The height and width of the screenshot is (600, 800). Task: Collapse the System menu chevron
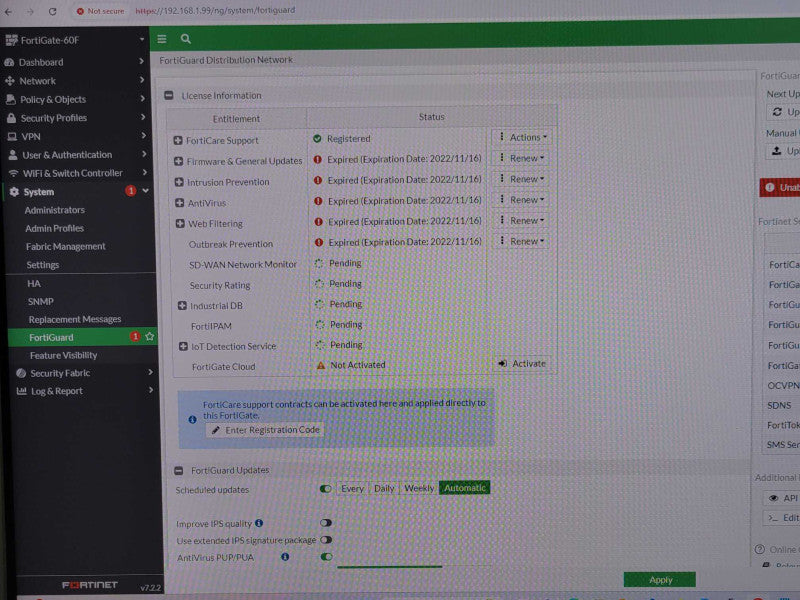tap(146, 191)
